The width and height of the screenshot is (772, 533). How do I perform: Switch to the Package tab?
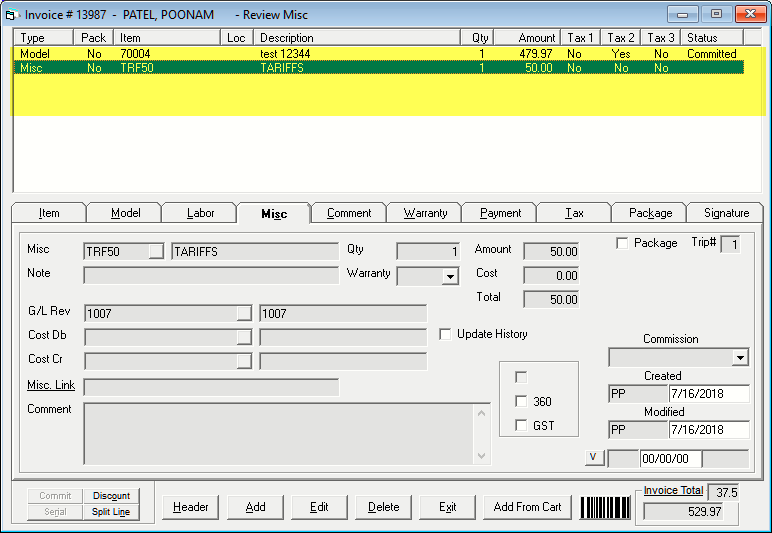pos(650,213)
